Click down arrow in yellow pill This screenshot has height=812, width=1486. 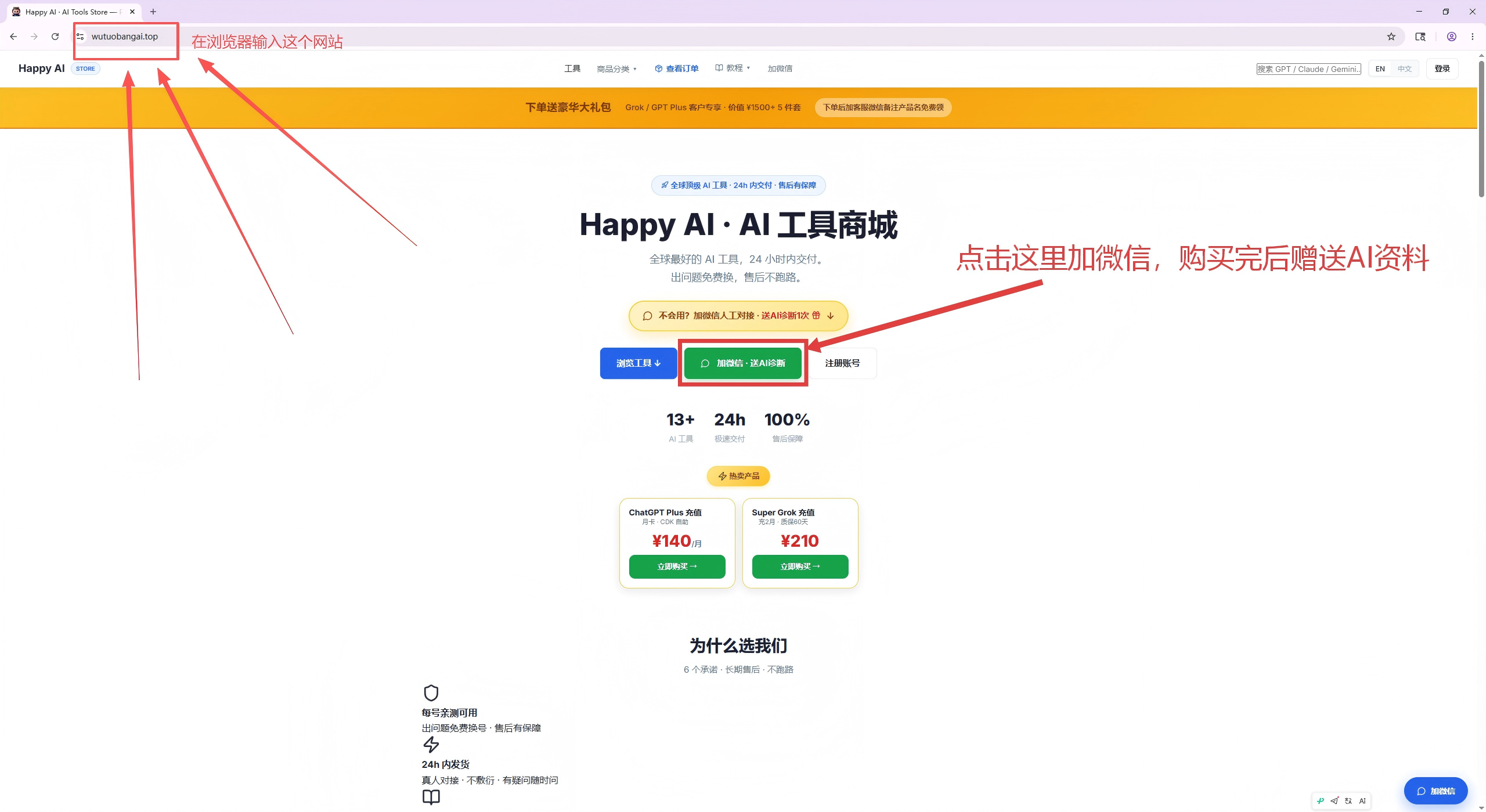(830, 316)
